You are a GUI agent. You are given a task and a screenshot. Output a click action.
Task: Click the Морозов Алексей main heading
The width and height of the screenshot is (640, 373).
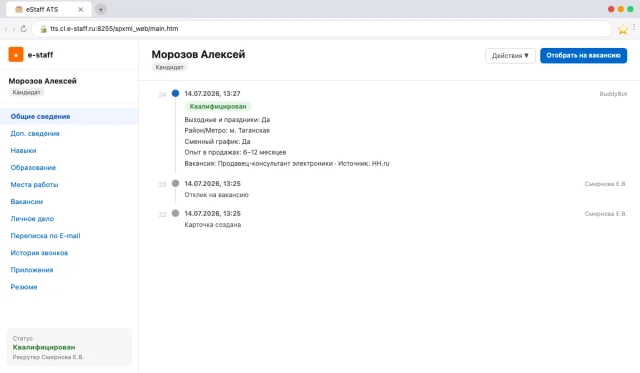198,54
